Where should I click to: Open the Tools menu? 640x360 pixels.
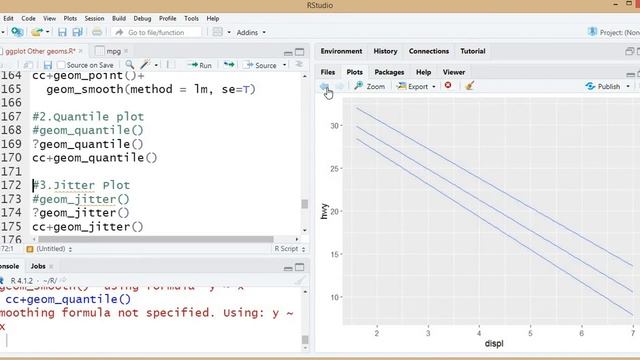point(191,18)
